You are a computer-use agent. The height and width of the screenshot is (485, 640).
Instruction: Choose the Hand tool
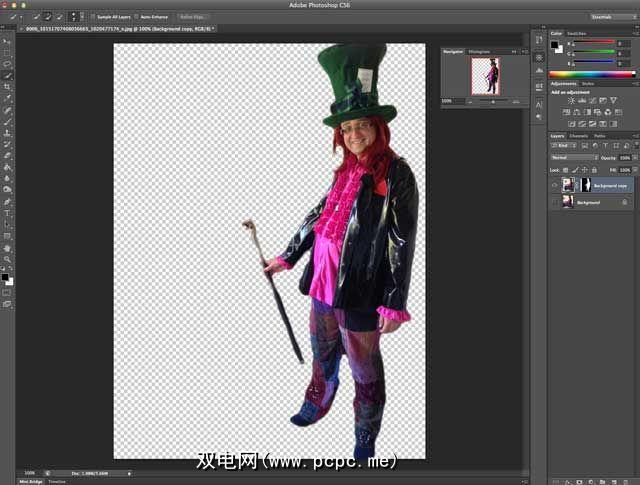[x=7, y=247]
